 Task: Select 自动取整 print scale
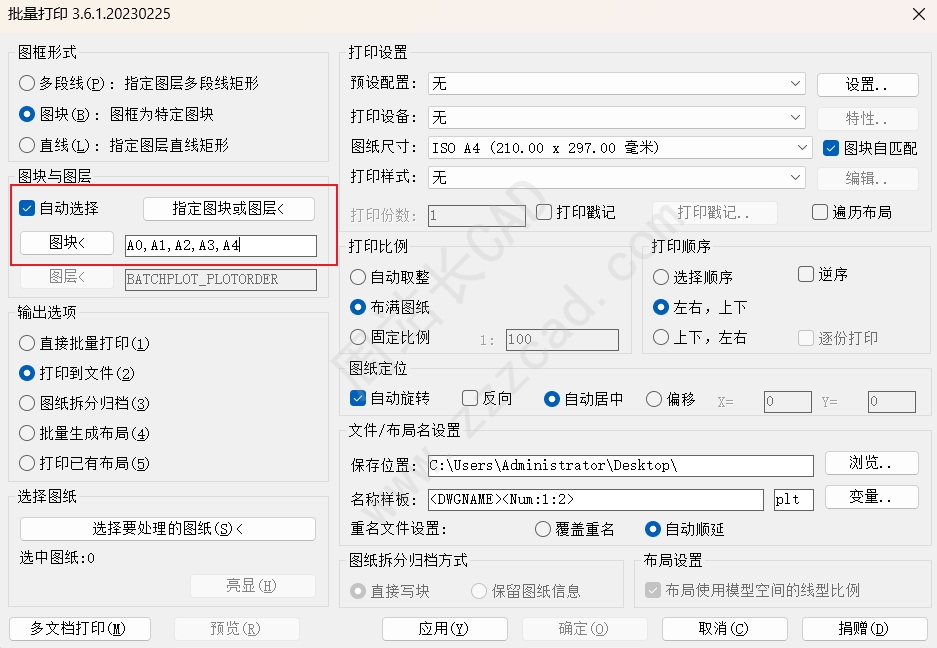pos(357,277)
